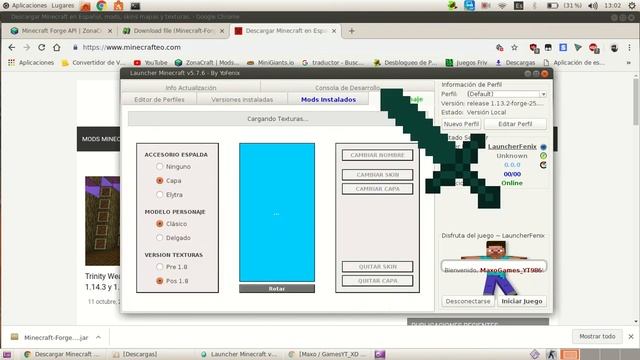Open Chrome three-dot menu
This screenshot has height=360, width=640.
coord(629,48)
